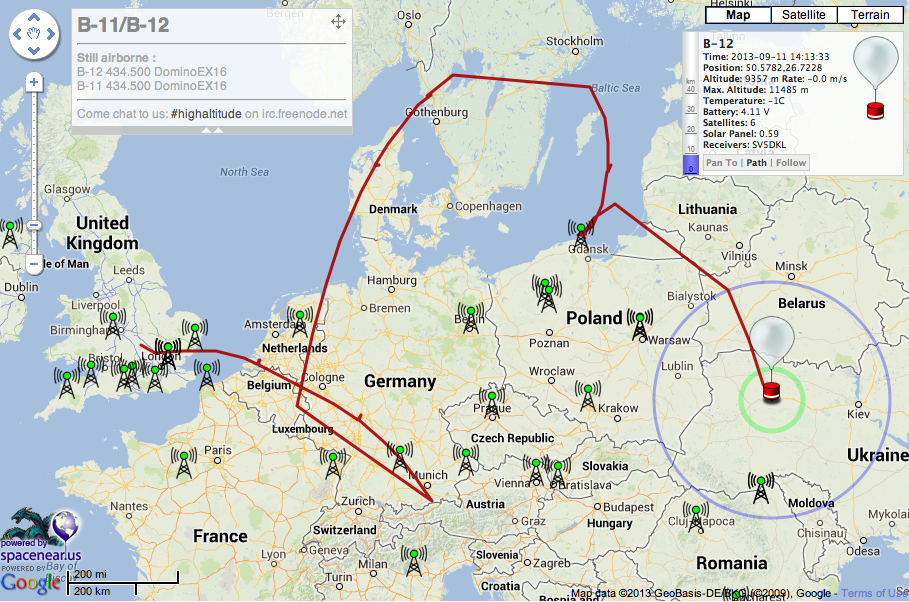Open the Terms of Use link

pos(875,593)
